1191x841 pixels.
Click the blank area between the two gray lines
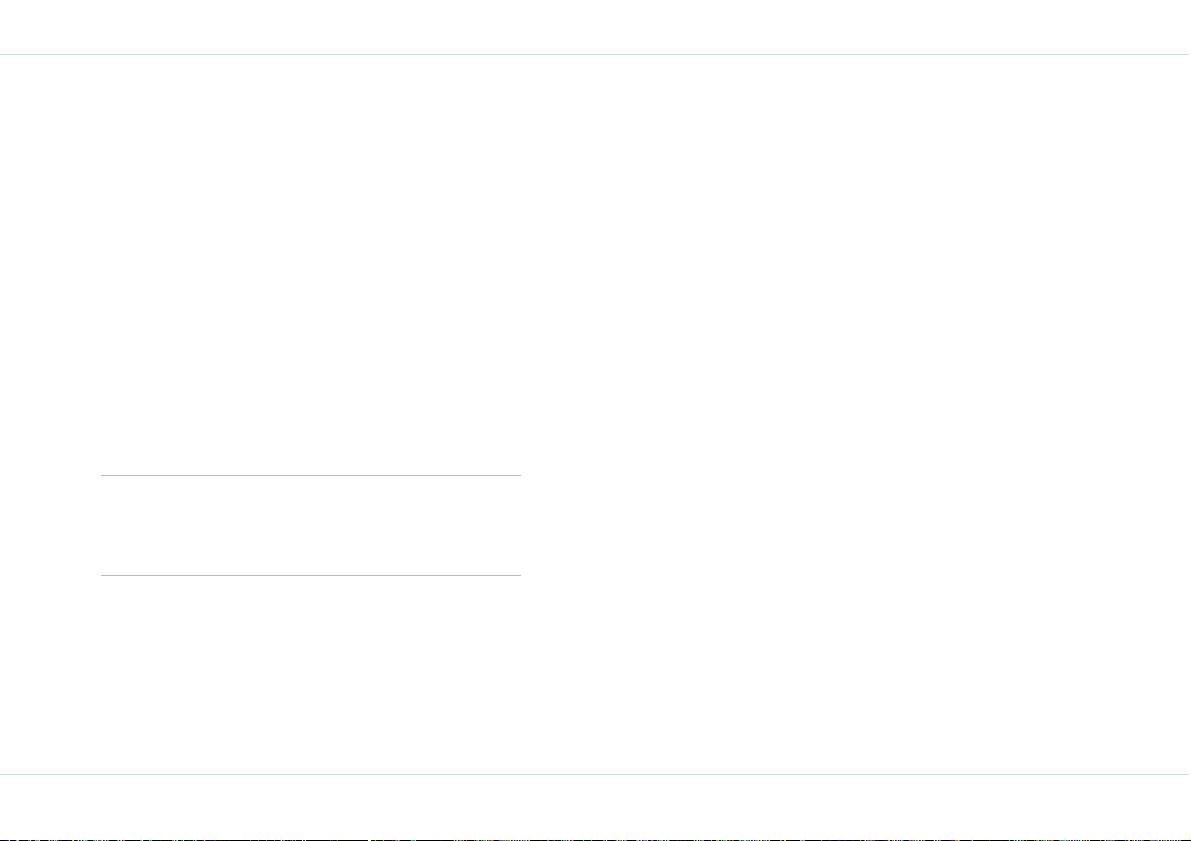coord(311,525)
